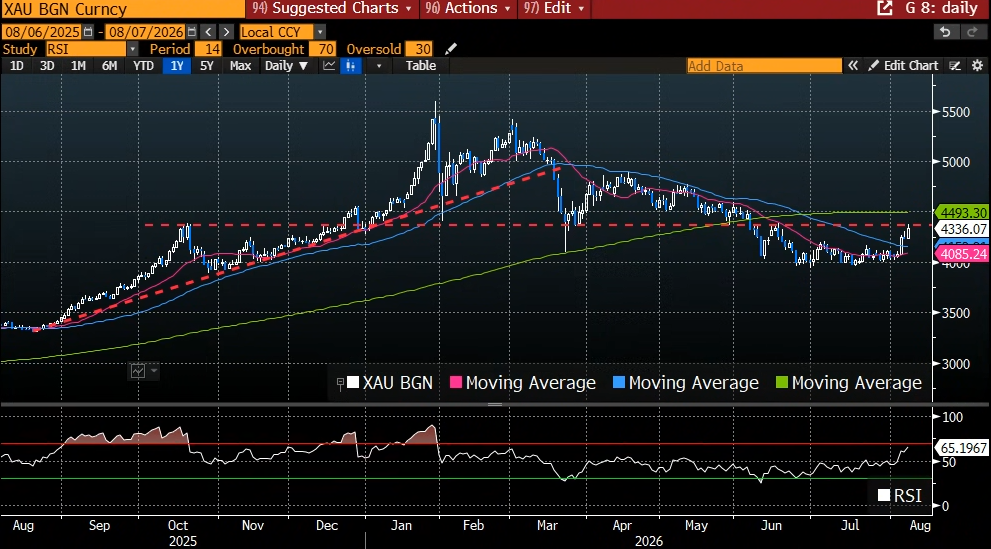Open start date calendar picker icon

[x=88, y=32]
